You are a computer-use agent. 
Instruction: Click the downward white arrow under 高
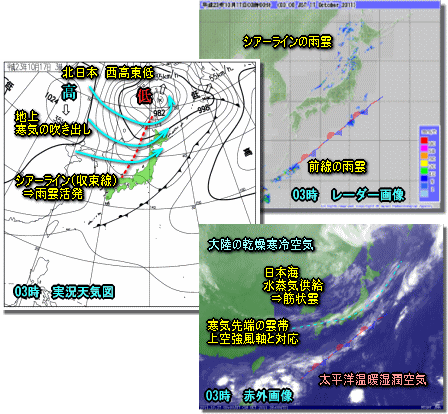[x=66, y=109]
